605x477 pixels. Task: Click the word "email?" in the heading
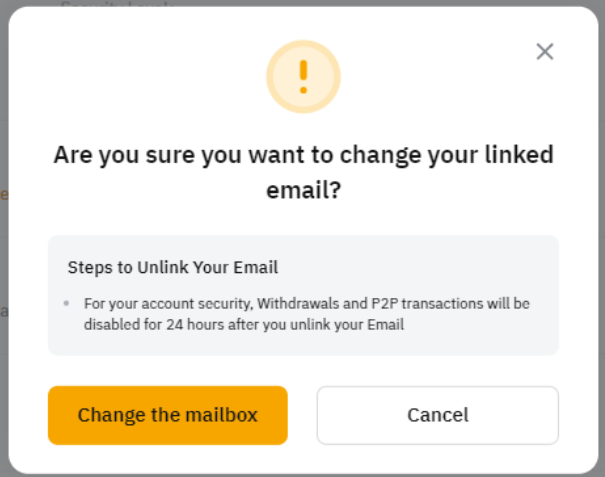tap(303, 190)
